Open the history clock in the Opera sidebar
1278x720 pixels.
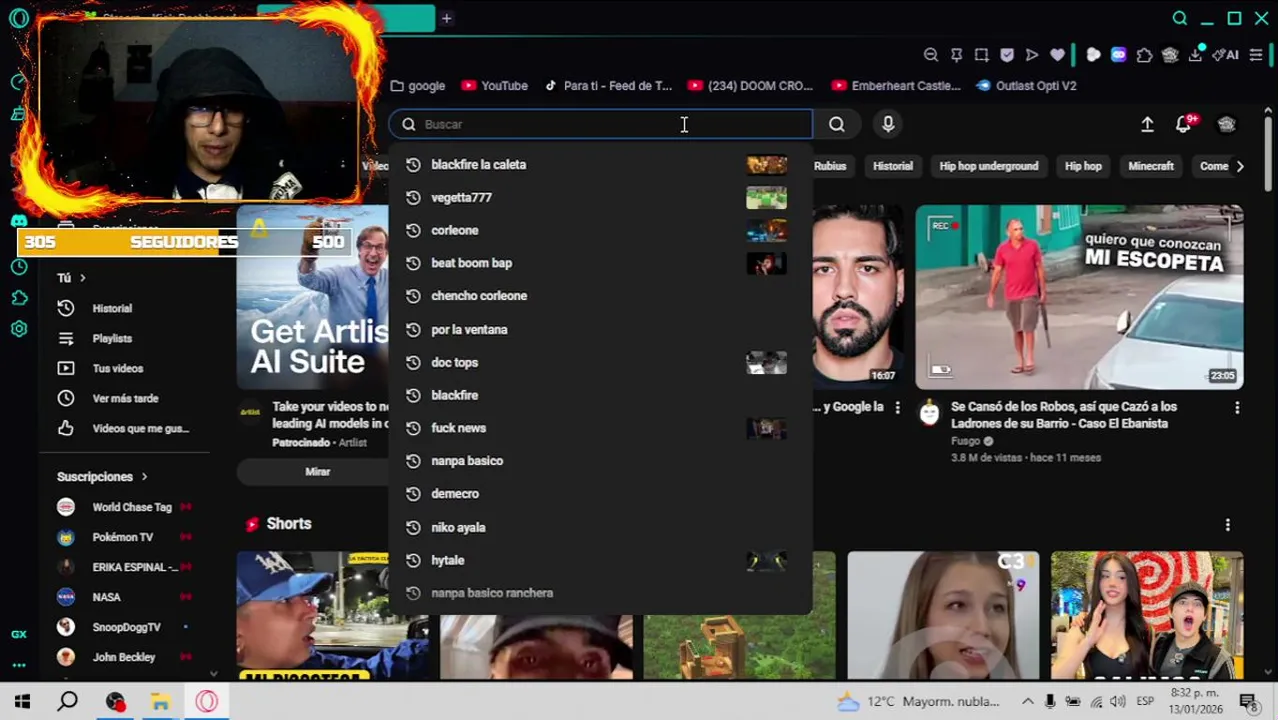pos(19,267)
